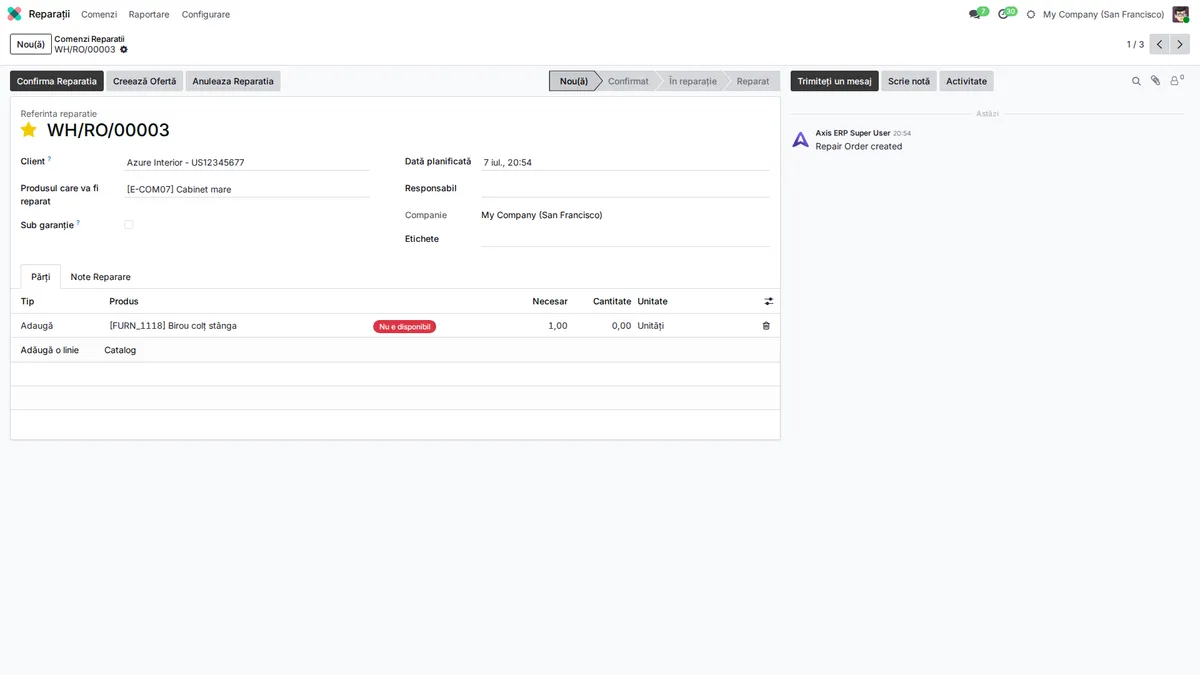
Task: Open the Raportare menu
Action: [x=149, y=14]
